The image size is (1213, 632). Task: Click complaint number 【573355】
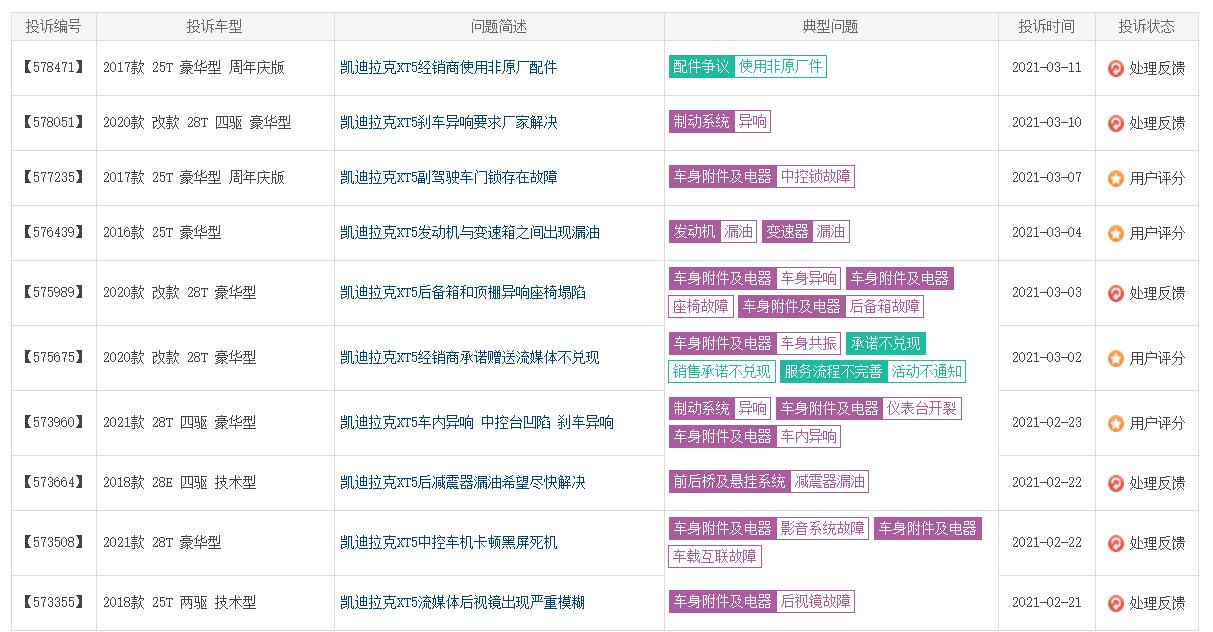(x=53, y=602)
